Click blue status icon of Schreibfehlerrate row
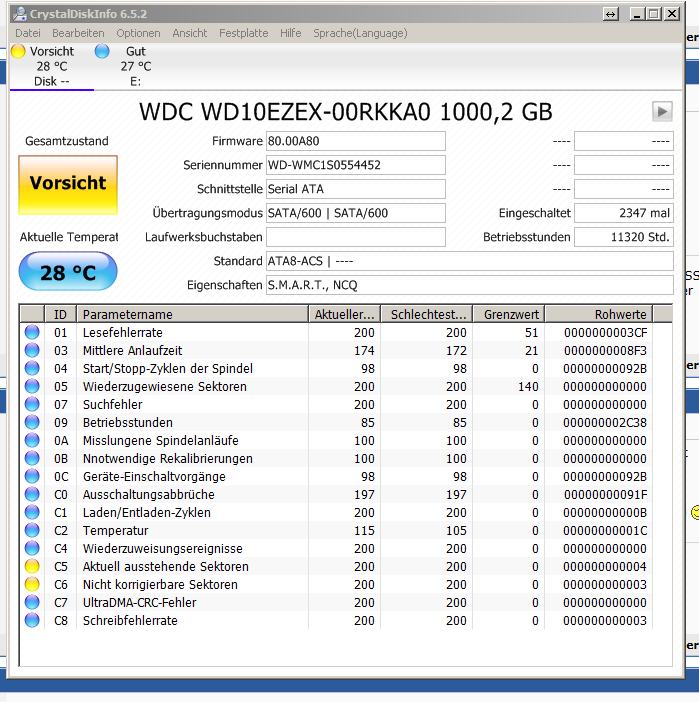 tap(32, 621)
